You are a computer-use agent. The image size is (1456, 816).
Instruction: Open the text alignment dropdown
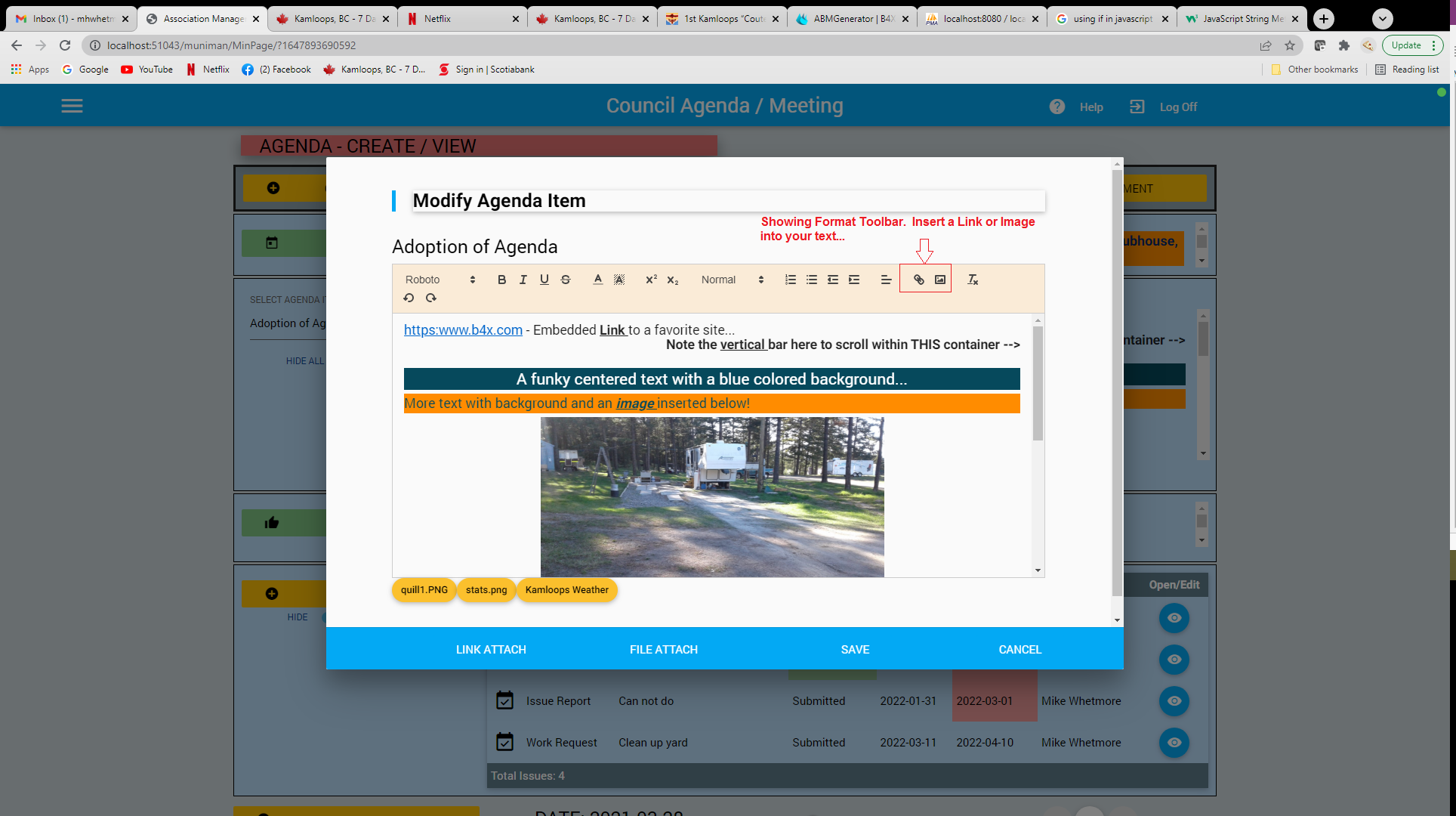pos(886,280)
